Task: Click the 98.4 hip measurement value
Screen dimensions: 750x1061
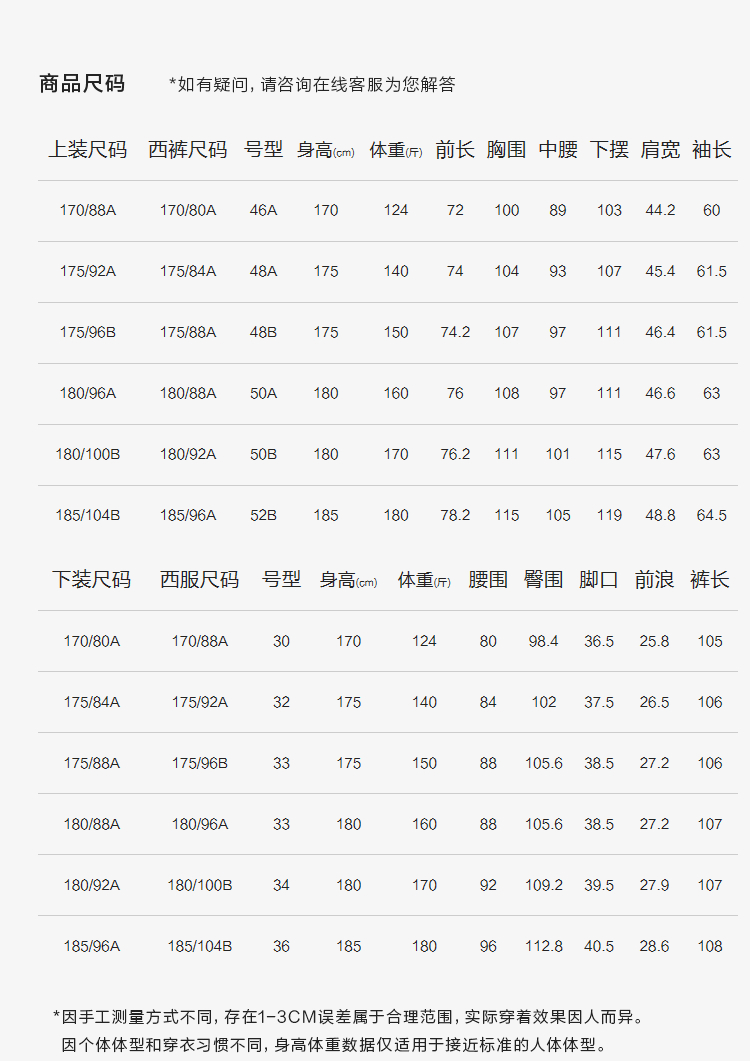Action: pyautogui.click(x=544, y=641)
